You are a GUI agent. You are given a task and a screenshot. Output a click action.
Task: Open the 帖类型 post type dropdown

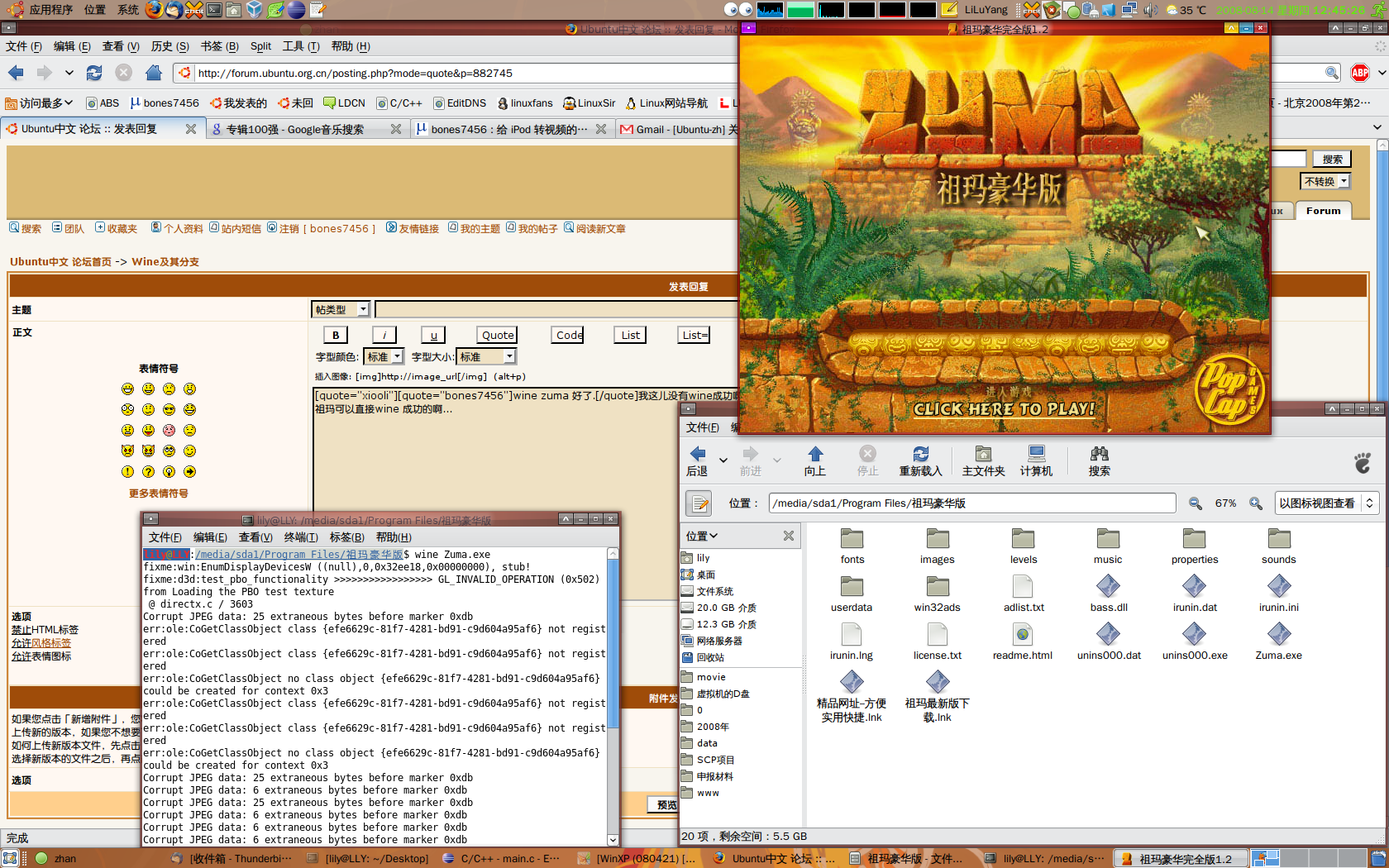[x=341, y=309]
